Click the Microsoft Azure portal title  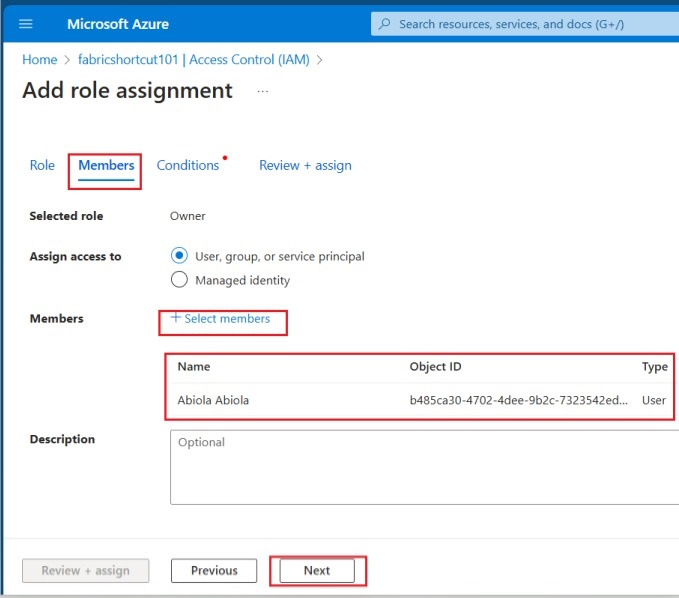(118, 24)
